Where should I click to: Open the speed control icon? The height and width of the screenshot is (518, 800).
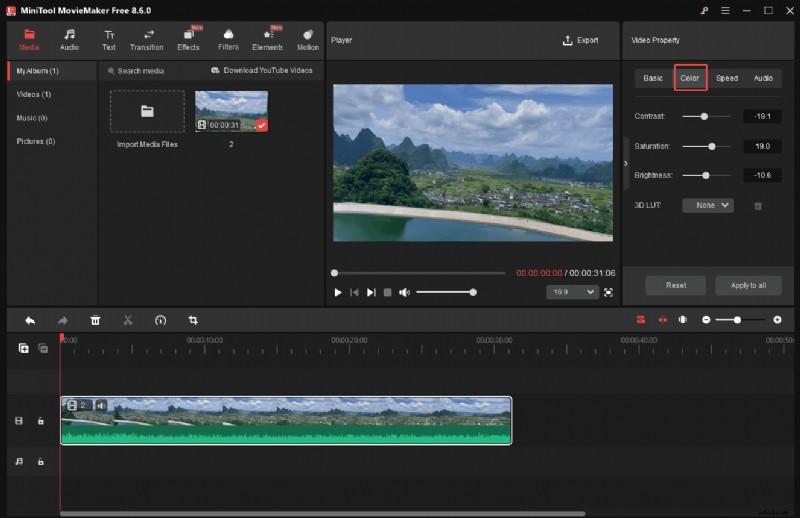click(x=160, y=320)
